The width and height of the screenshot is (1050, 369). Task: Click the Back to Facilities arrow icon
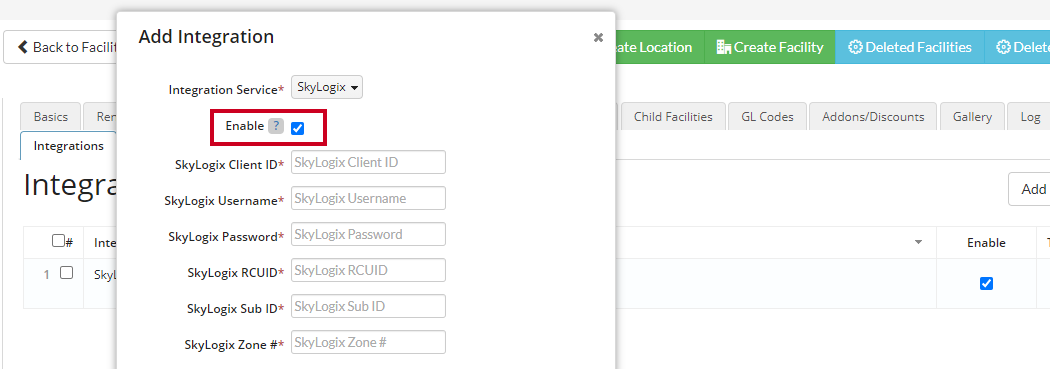point(23,47)
